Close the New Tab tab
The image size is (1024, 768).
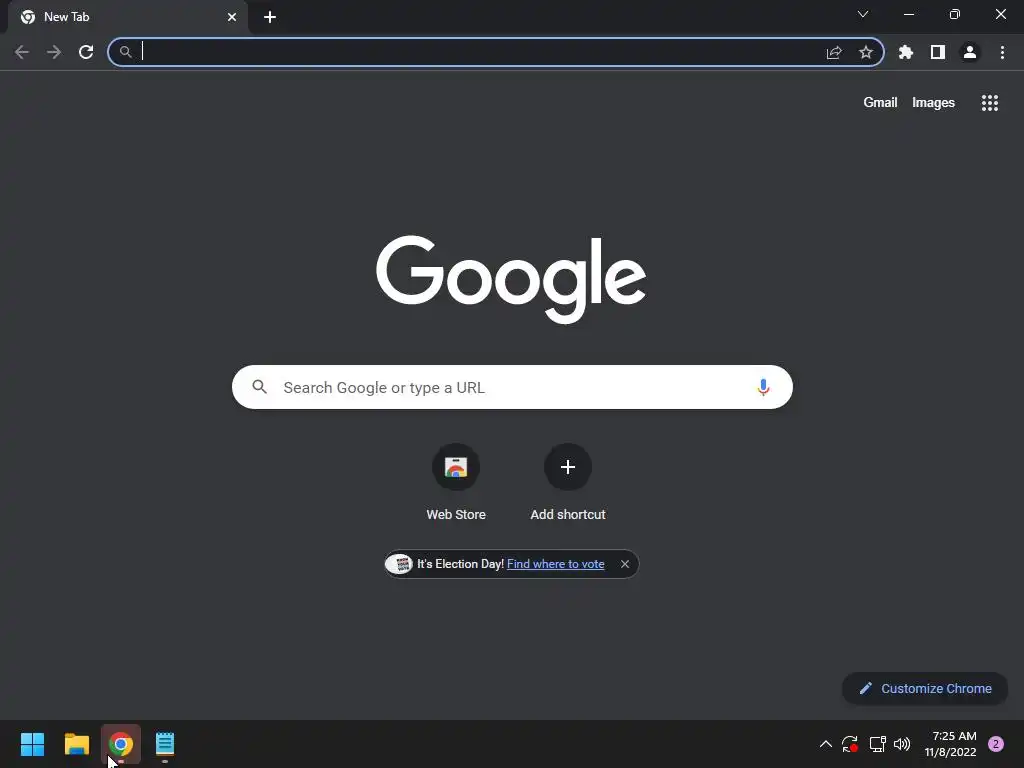click(x=232, y=17)
